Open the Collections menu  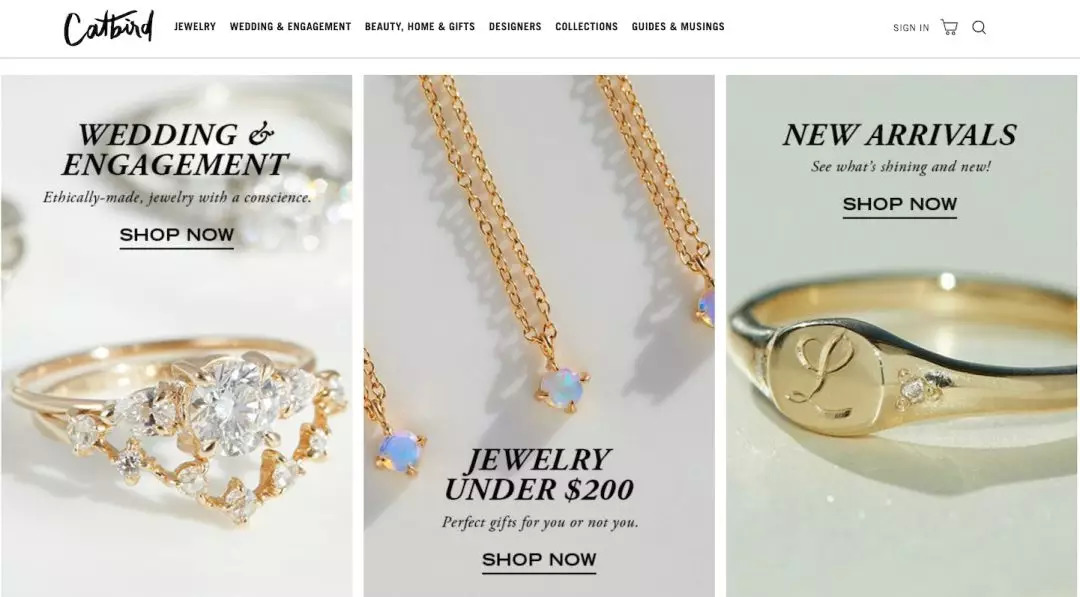(586, 27)
